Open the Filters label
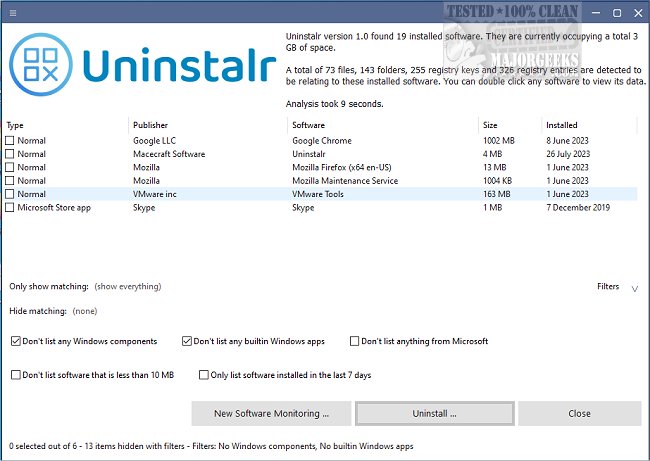Screen dimensions: 650x461 tap(608, 286)
